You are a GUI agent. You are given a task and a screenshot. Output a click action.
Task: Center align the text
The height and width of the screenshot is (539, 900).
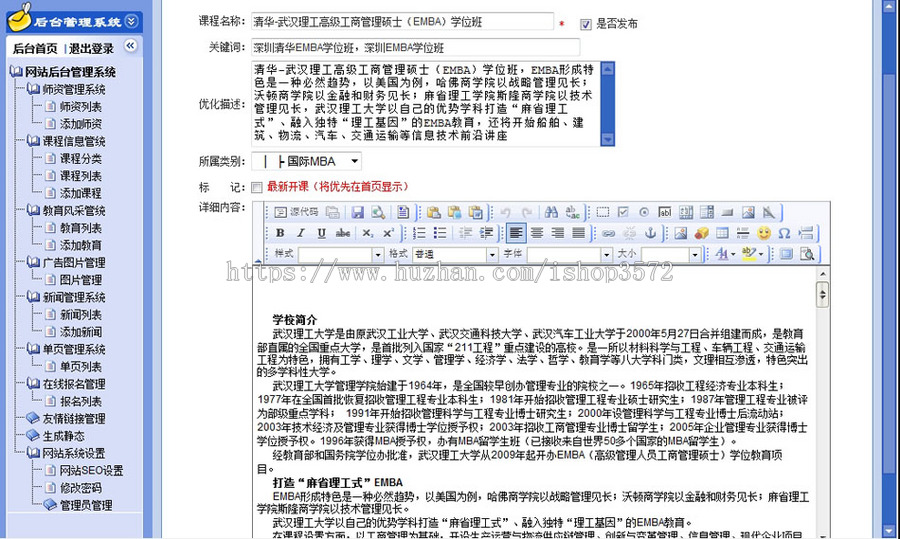point(537,233)
